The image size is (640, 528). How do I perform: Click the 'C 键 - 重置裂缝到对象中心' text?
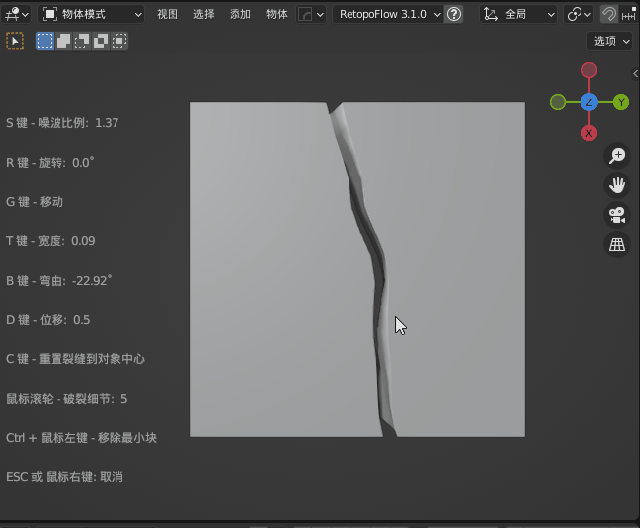click(76, 359)
